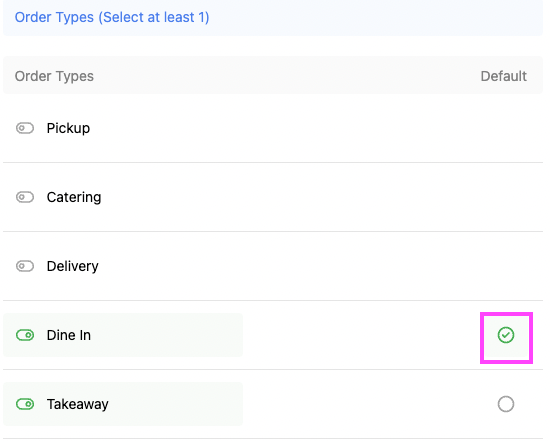
Task: Click the gray 'Order Types' column header
Action: (54, 76)
